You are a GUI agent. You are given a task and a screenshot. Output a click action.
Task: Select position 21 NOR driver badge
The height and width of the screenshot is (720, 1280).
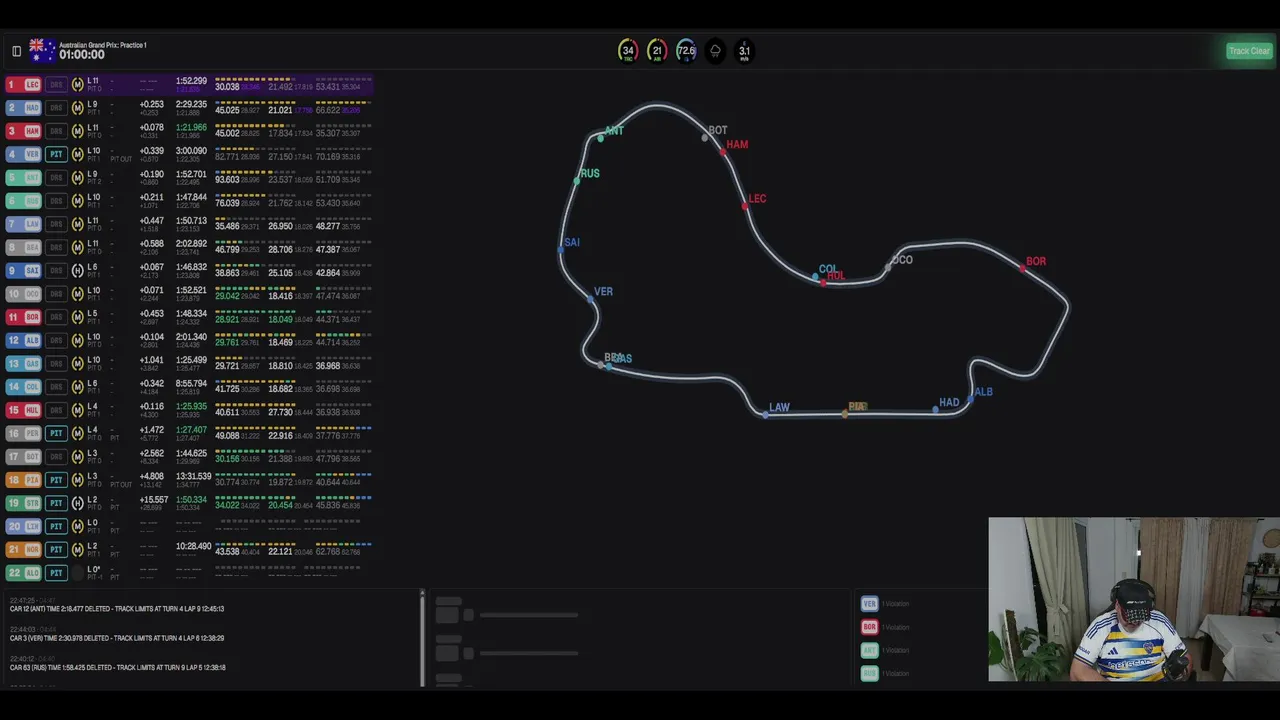(24, 549)
